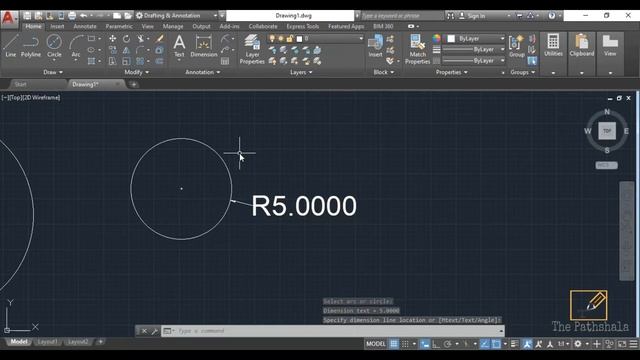Open the Clipboard panel button
This screenshot has width=640, height=360.
click(x=582, y=46)
